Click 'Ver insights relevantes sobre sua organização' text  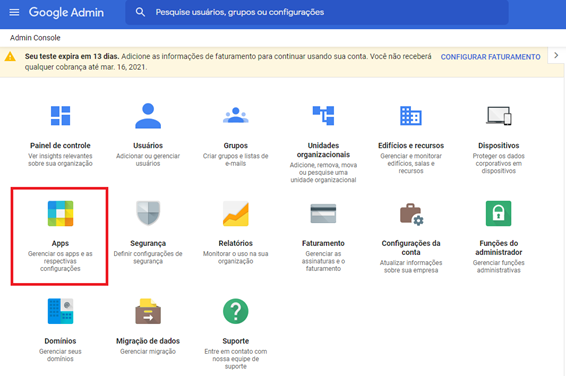(x=60, y=160)
